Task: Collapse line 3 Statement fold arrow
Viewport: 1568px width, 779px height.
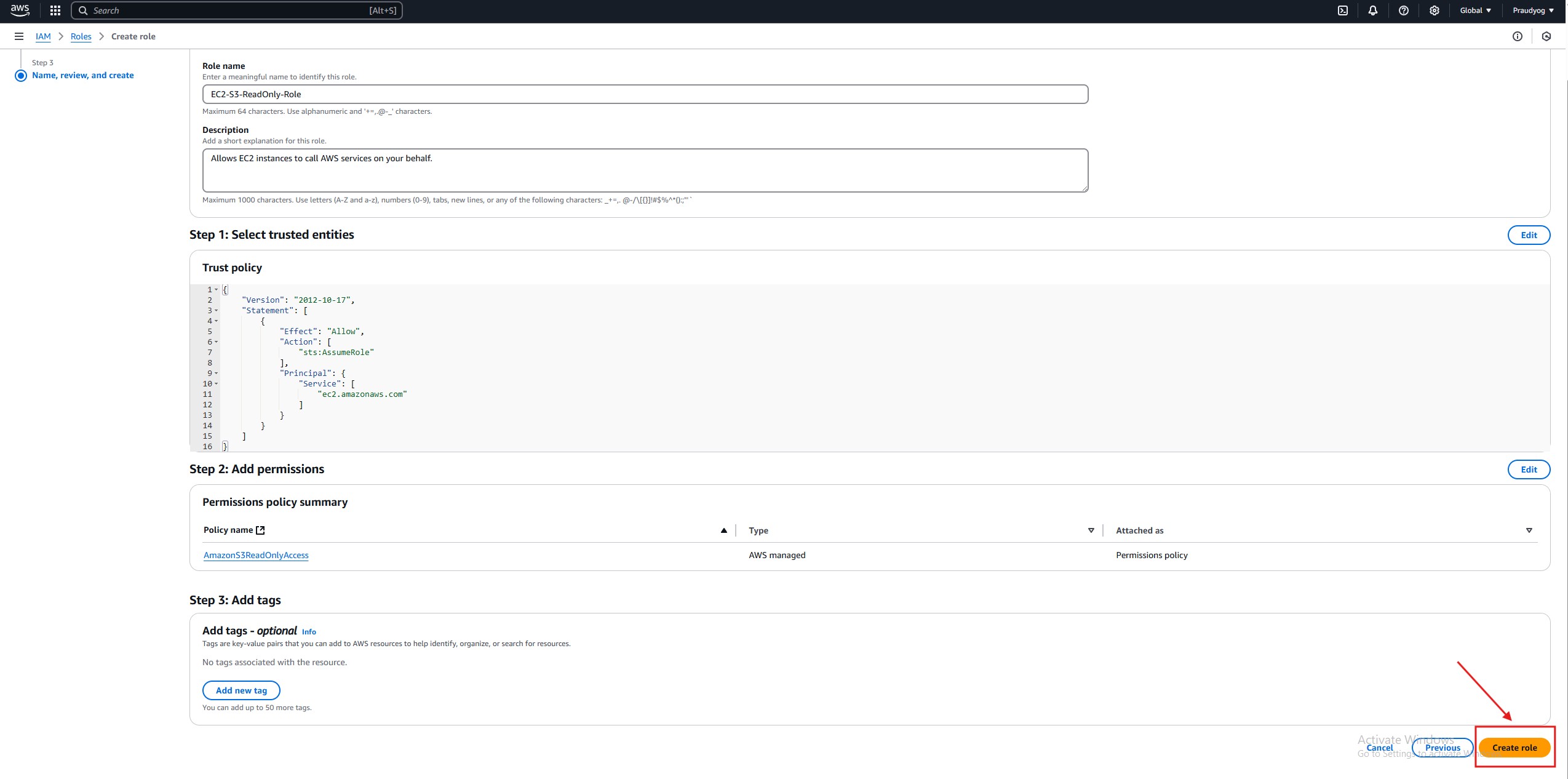Action: pos(217,311)
